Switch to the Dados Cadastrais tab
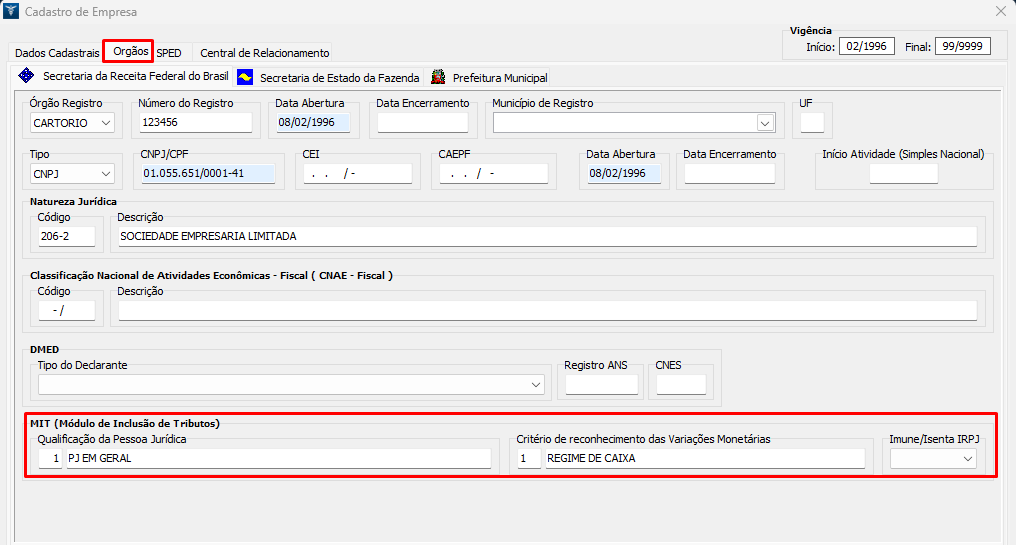Viewport: 1016px width, 545px height. tap(57, 52)
